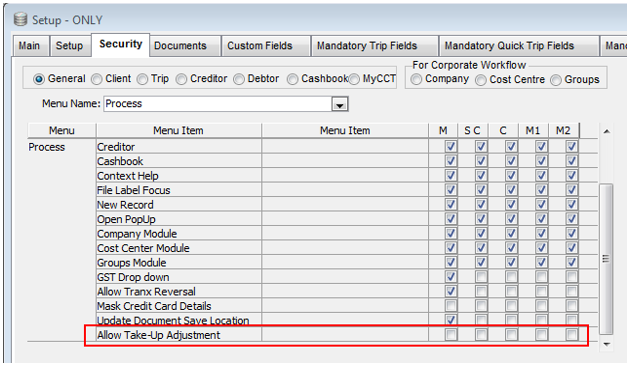Enable C checkbox for Mask Credit Card Details

click(511, 306)
